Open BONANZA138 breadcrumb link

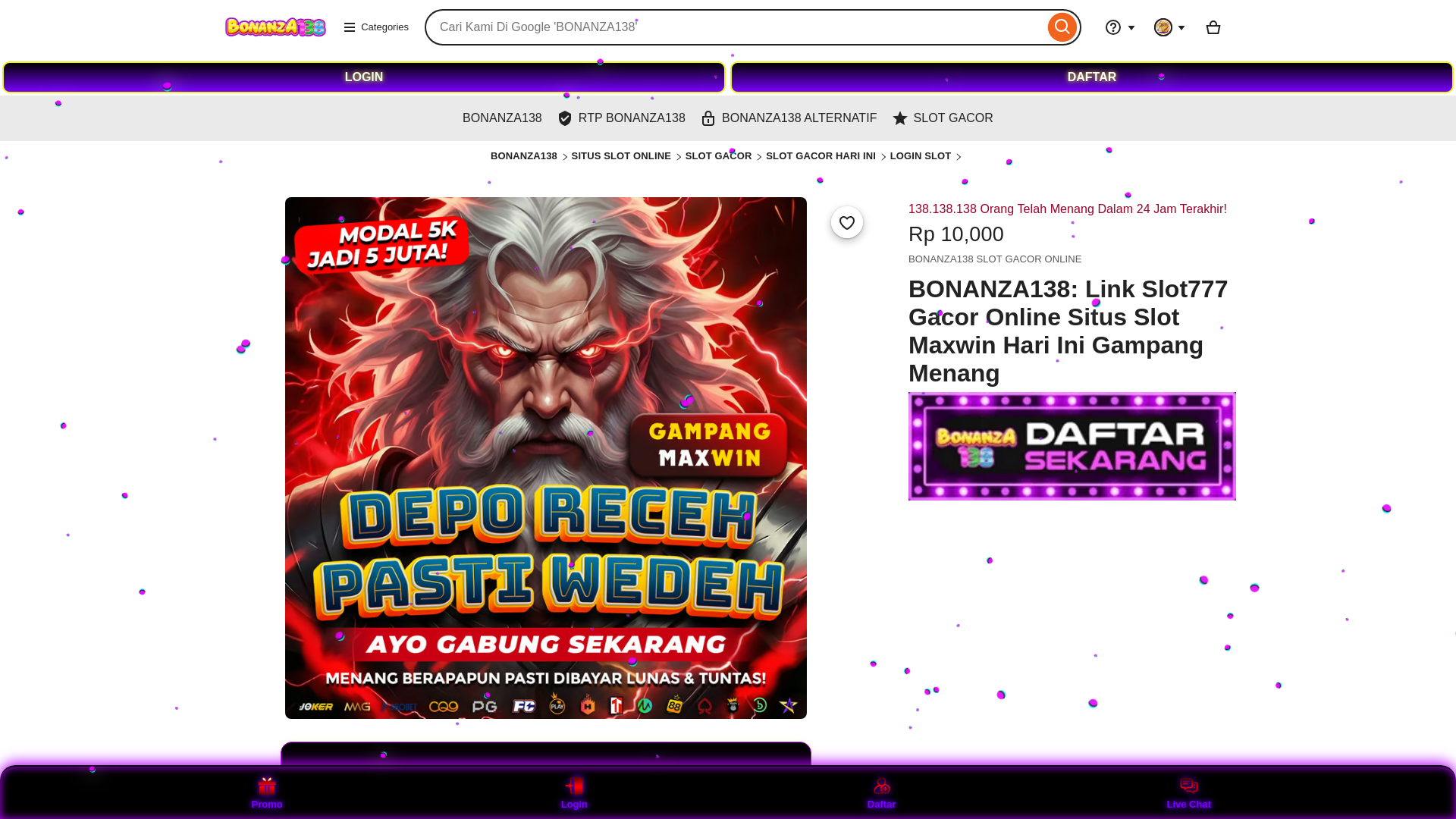523,156
